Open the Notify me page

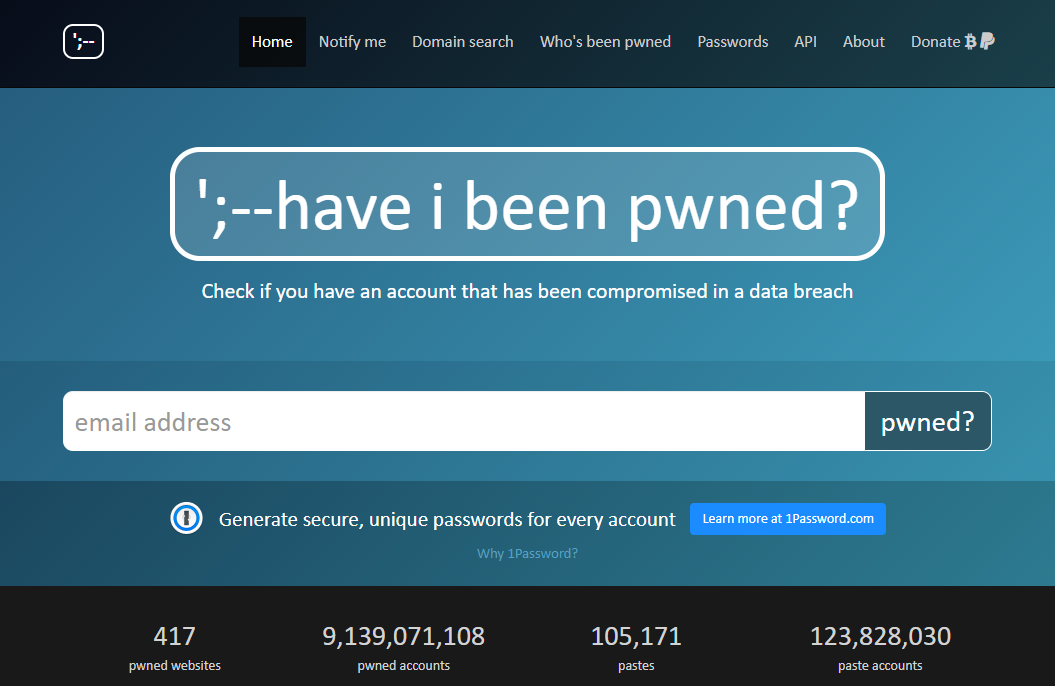352,42
